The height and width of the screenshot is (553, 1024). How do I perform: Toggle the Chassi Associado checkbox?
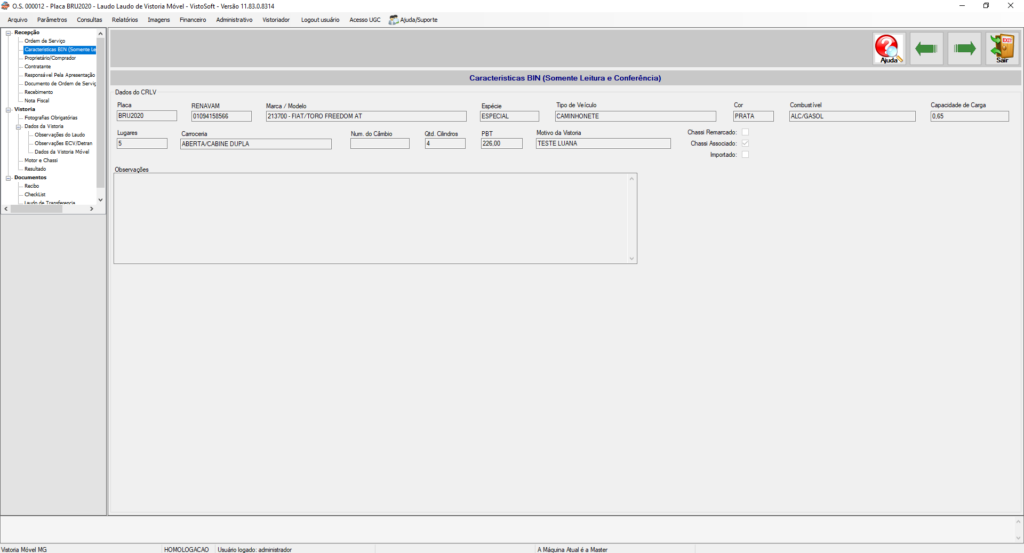point(744,144)
